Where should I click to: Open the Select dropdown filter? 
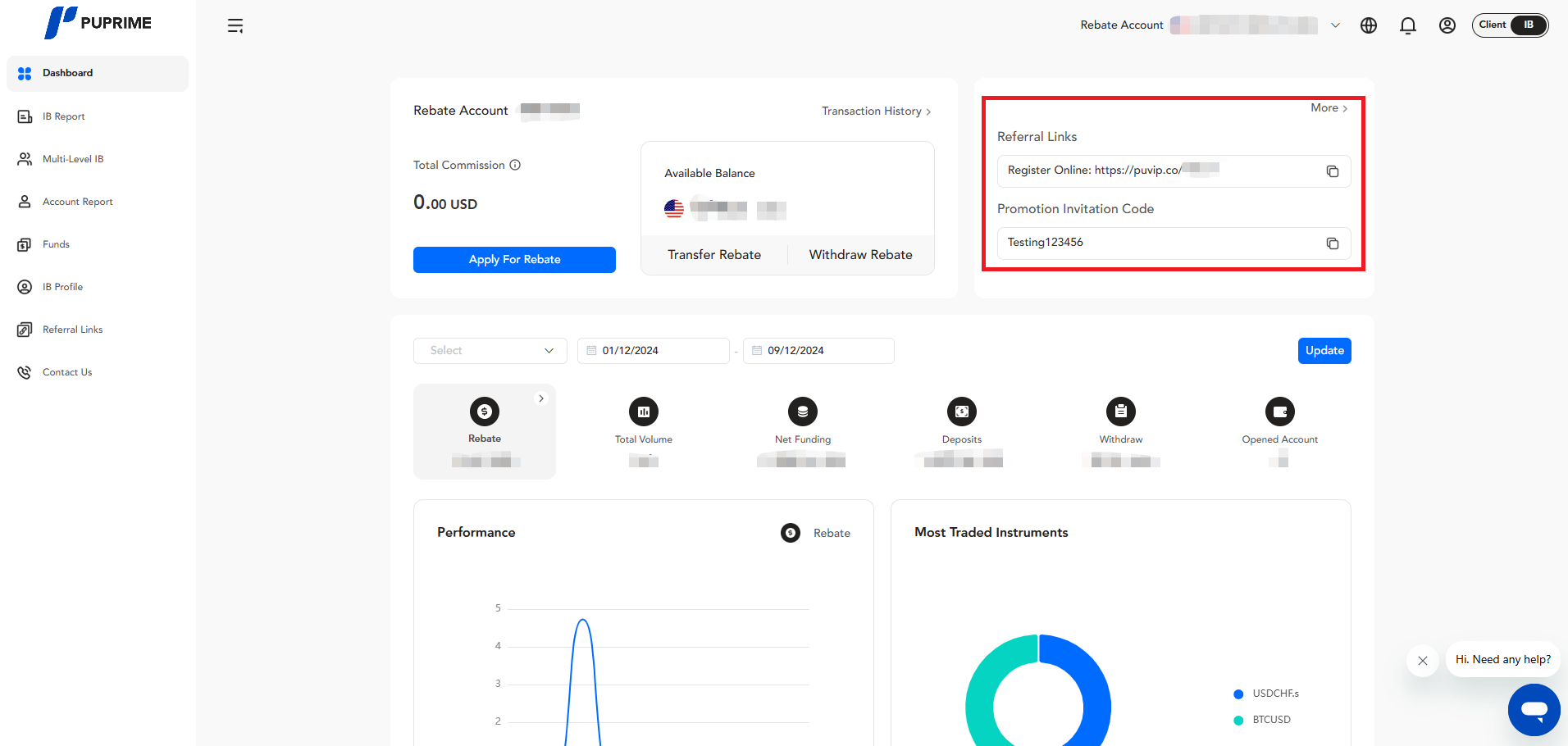click(490, 351)
